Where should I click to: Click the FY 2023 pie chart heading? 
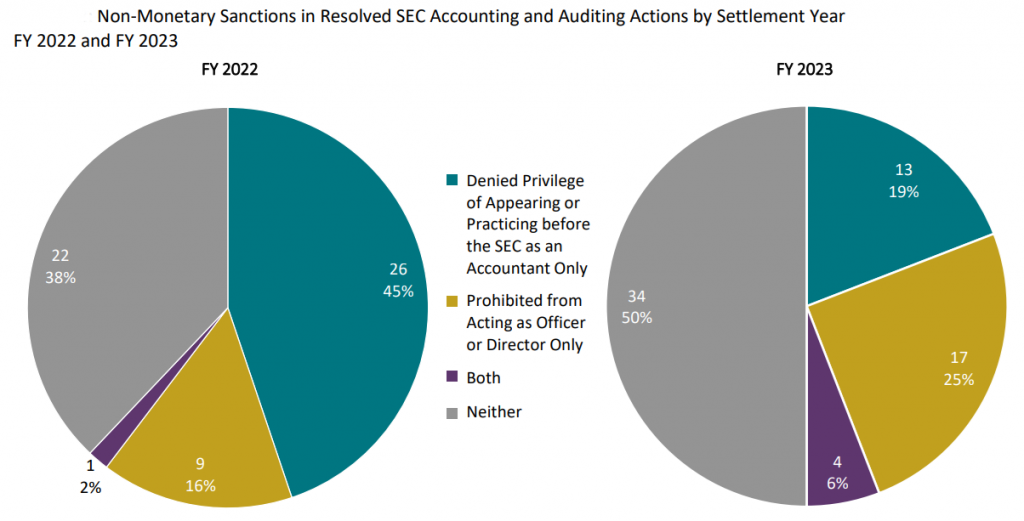[x=805, y=70]
